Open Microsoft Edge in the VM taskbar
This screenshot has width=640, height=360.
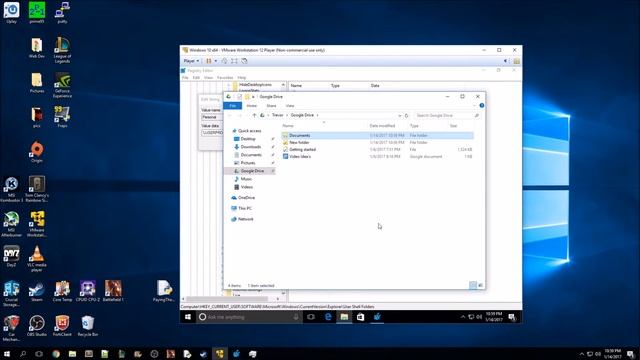328,317
